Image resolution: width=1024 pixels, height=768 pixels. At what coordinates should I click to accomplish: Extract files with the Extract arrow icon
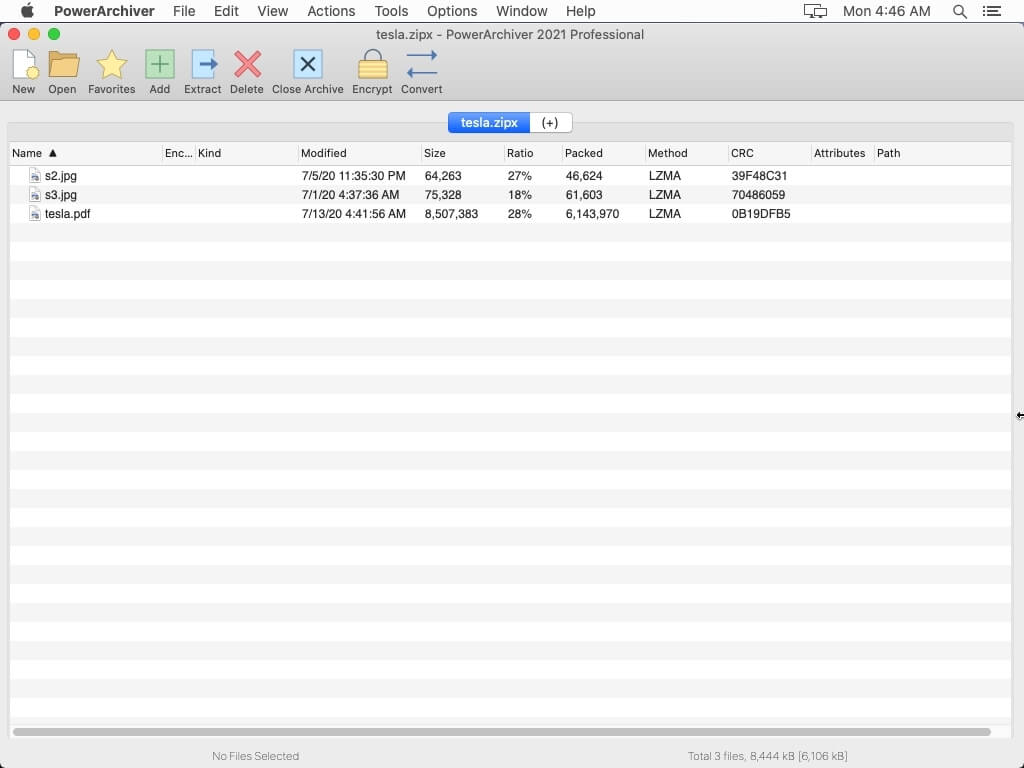(204, 65)
